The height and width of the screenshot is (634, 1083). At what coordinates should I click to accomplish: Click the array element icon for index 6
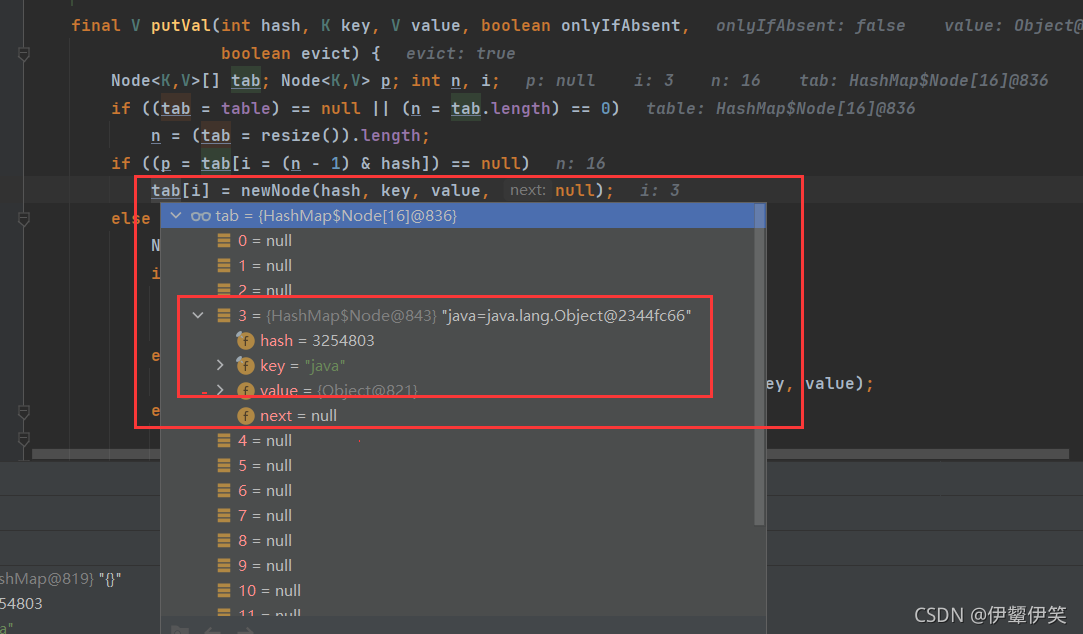pos(224,490)
